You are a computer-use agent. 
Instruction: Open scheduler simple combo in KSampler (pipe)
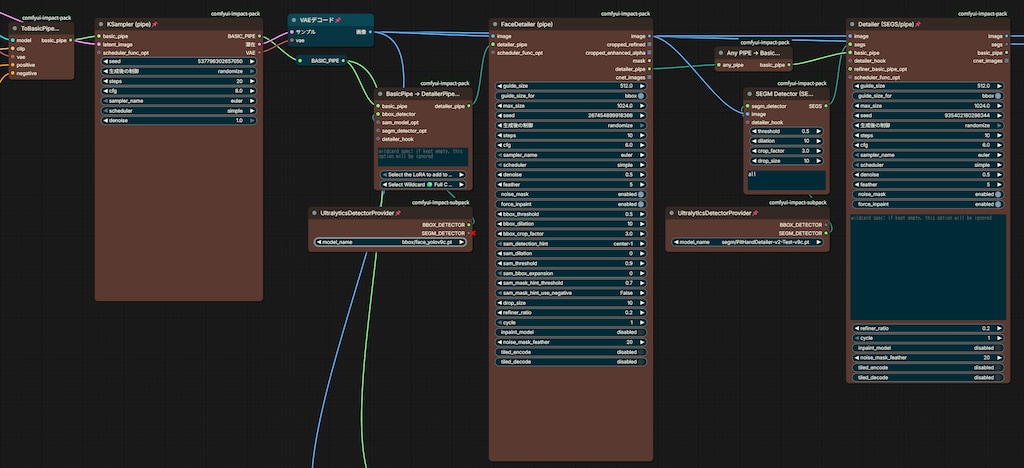pos(179,111)
